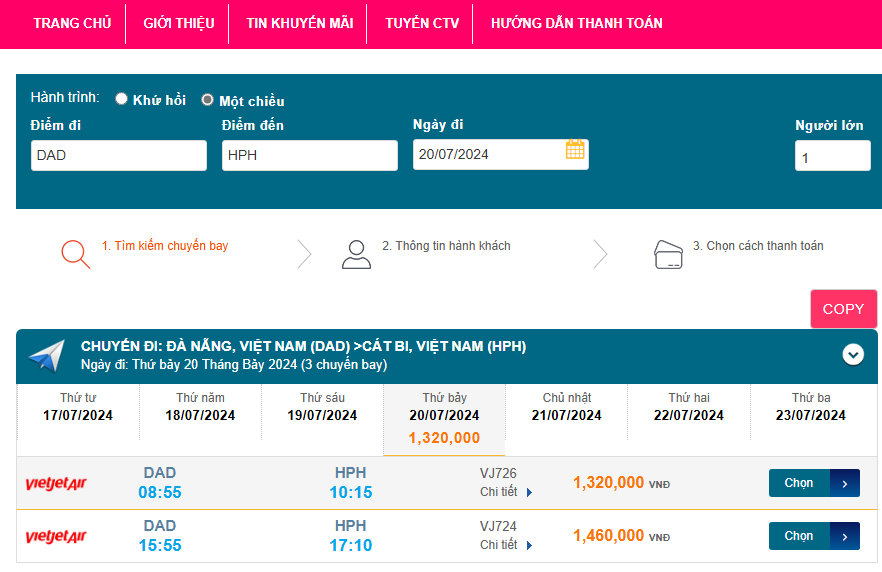This screenshot has width=882, height=572.
Task: Go to Hướng Dẫn Thanh Toán page
Action: [576, 23]
